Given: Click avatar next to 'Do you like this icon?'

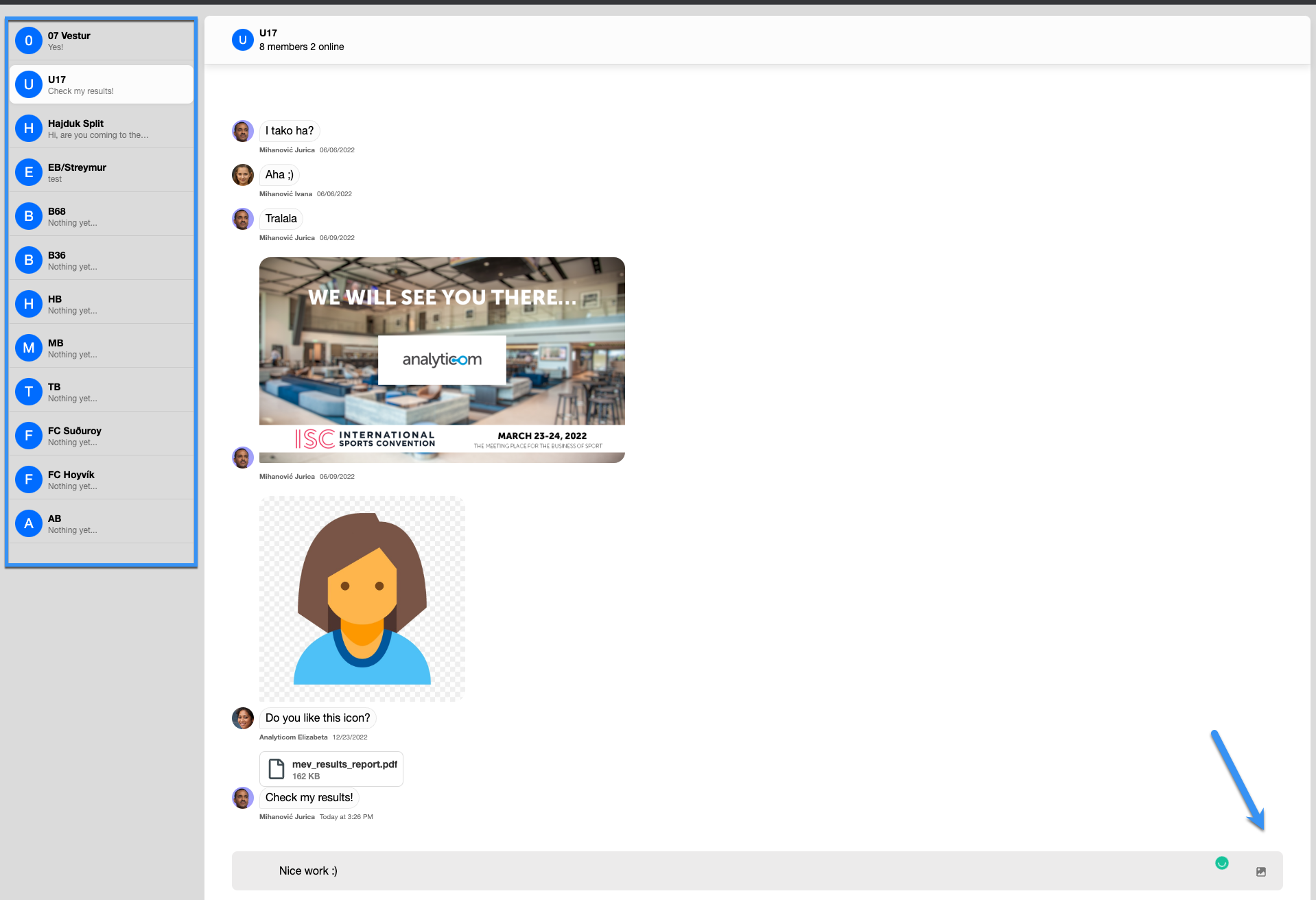Looking at the screenshot, I should (x=243, y=718).
